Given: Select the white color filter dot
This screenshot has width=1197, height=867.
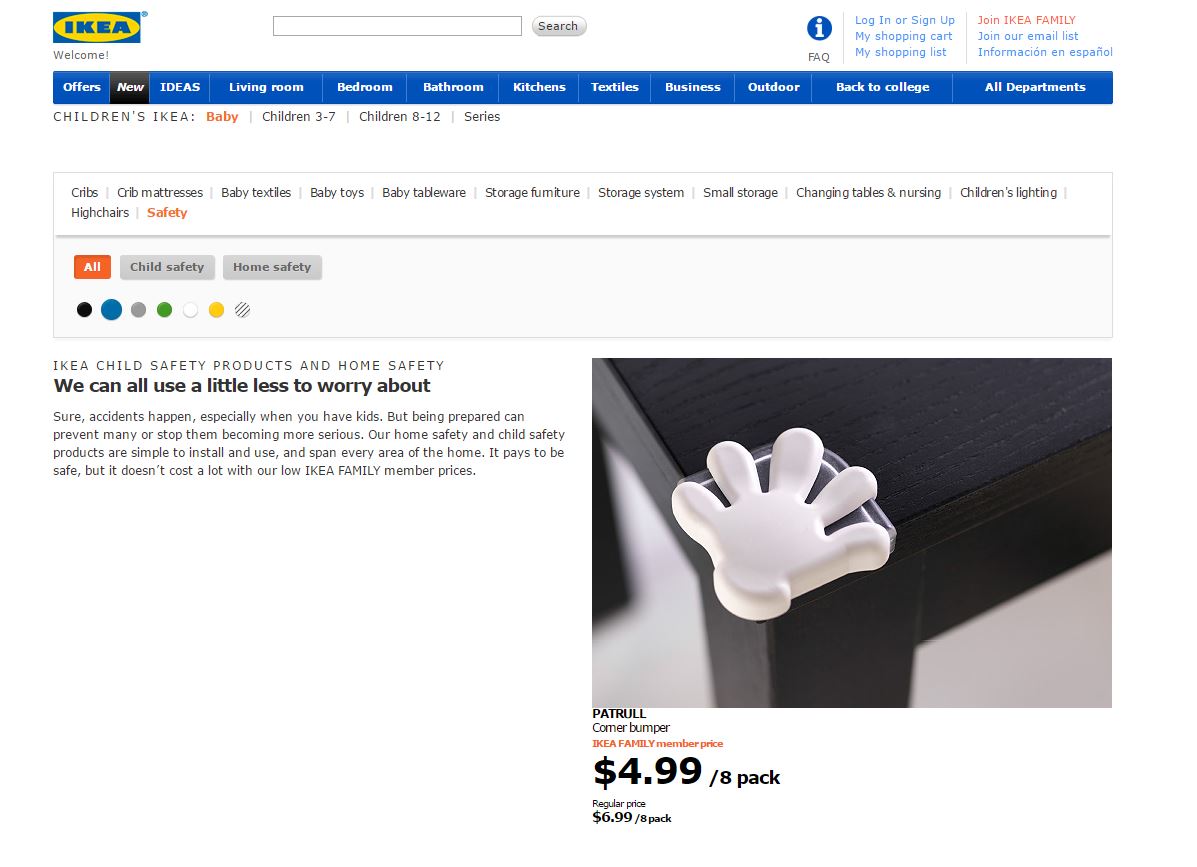Looking at the screenshot, I should [190, 310].
